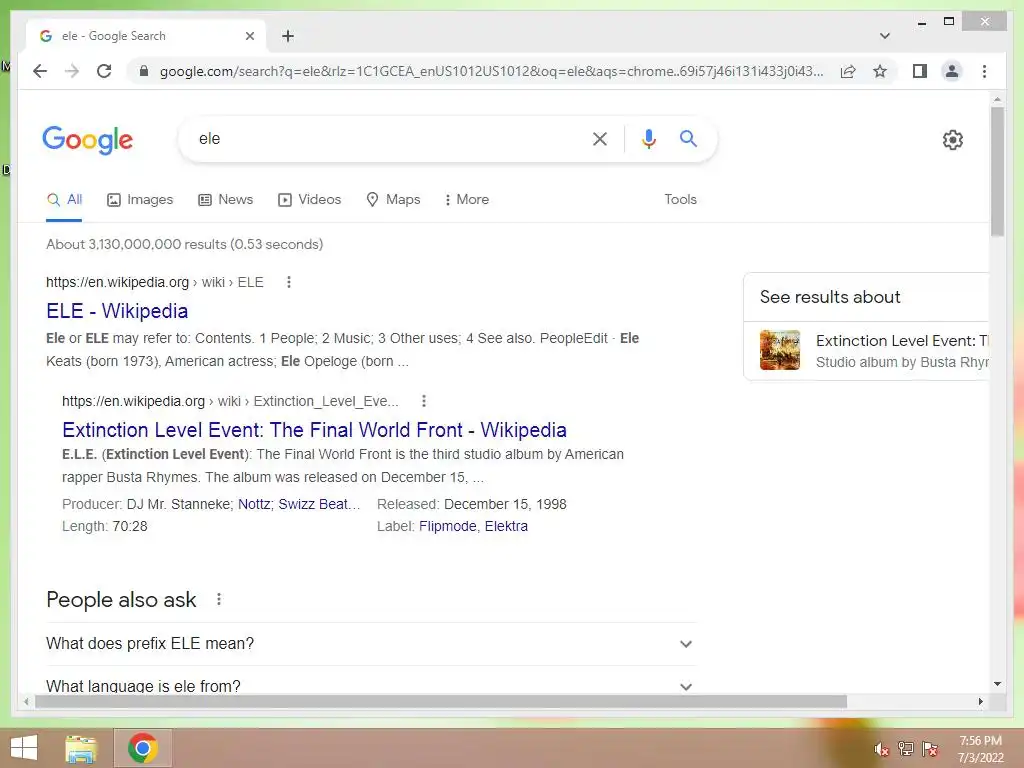Switch to News results tab

click(225, 200)
